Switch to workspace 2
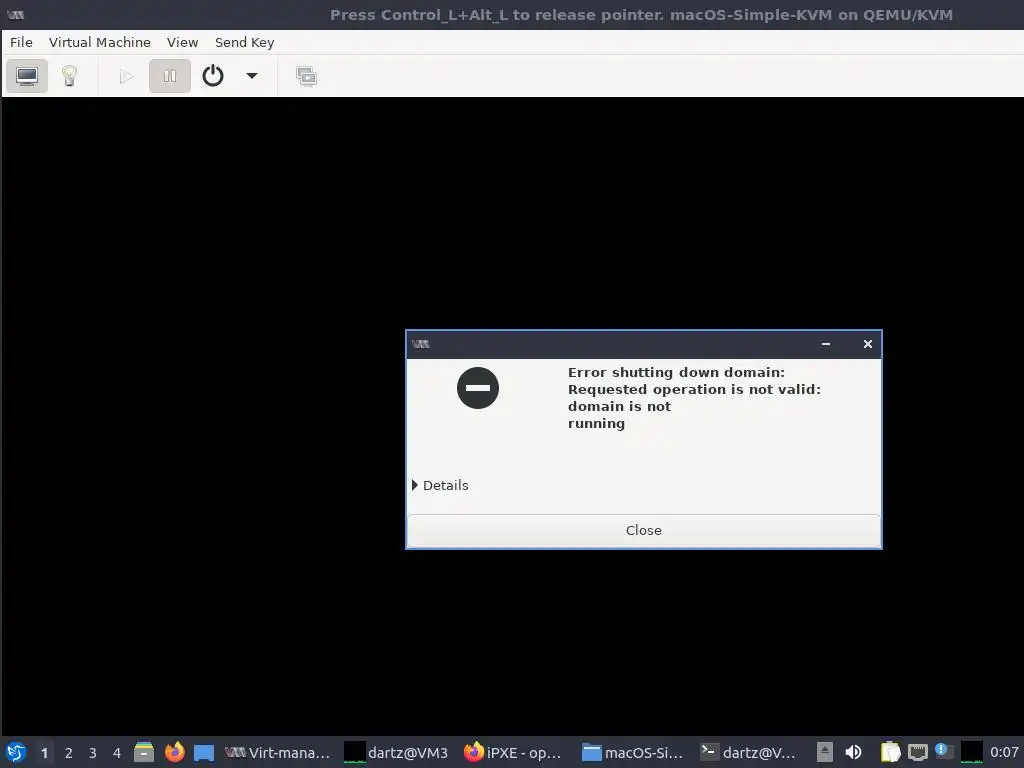 [69, 753]
